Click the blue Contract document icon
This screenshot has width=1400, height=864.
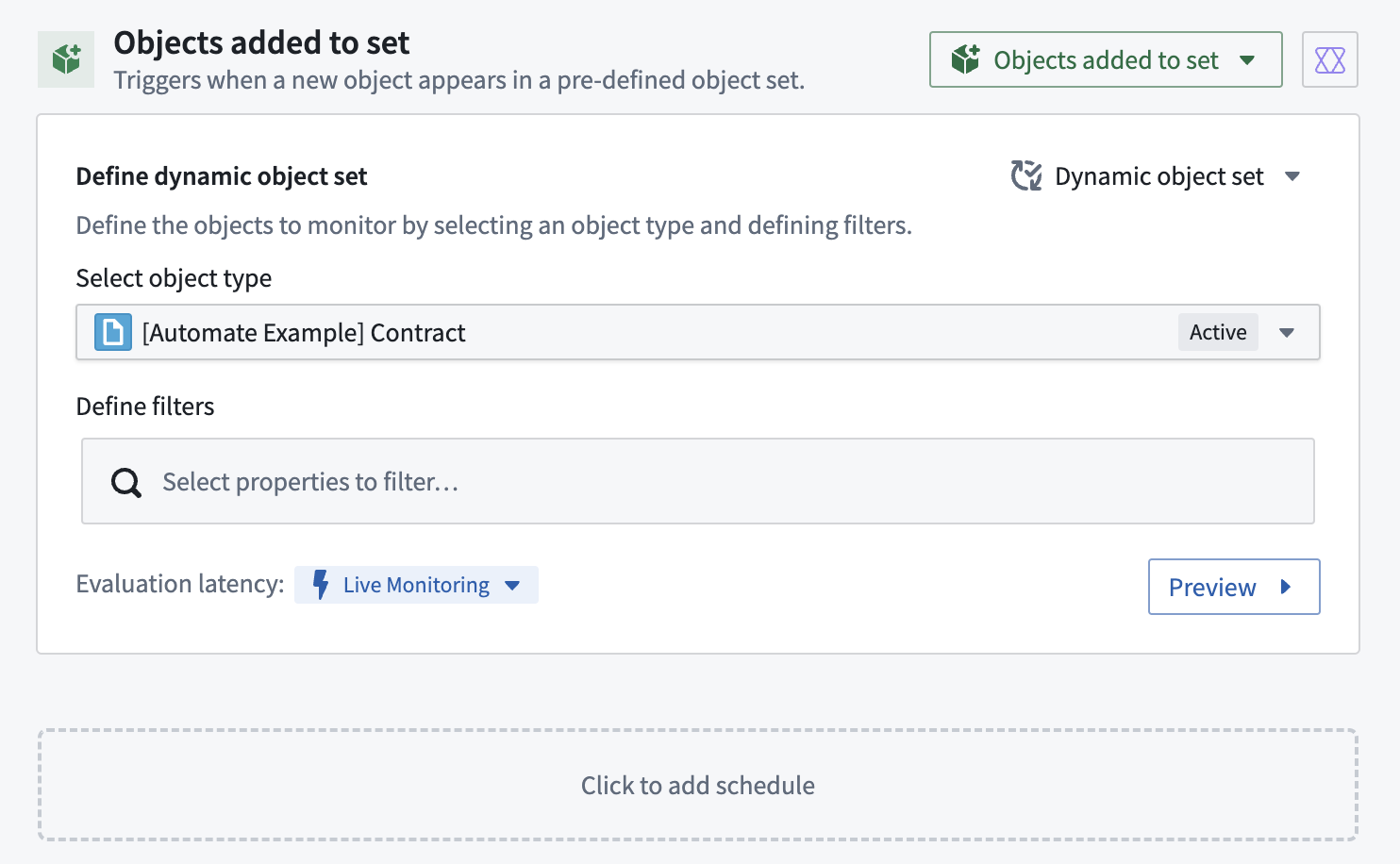(x=113, y=332)
